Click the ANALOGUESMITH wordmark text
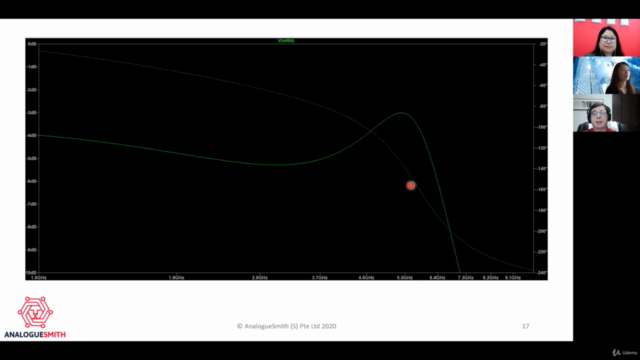Screen dimensions: 640x360 click(x=35, y=335)
